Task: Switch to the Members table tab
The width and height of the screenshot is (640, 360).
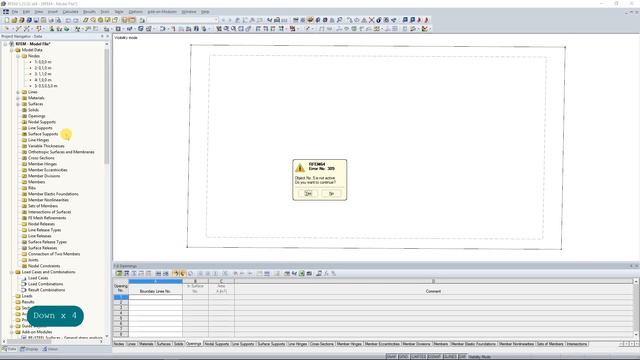Action: [440, 344]
